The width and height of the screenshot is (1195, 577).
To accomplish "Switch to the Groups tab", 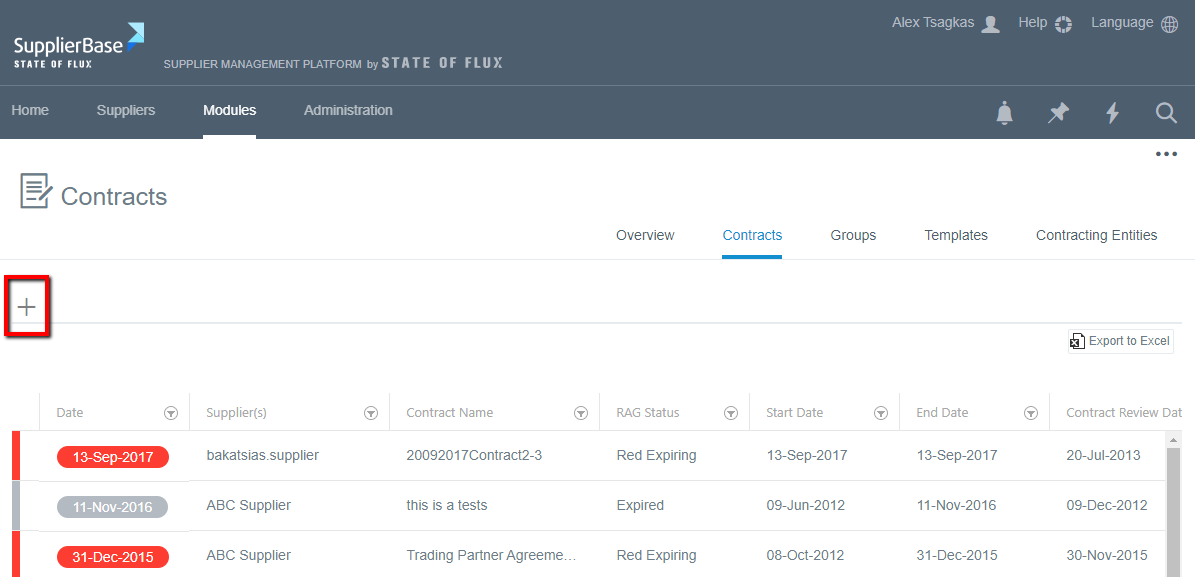I will [853, 235].
